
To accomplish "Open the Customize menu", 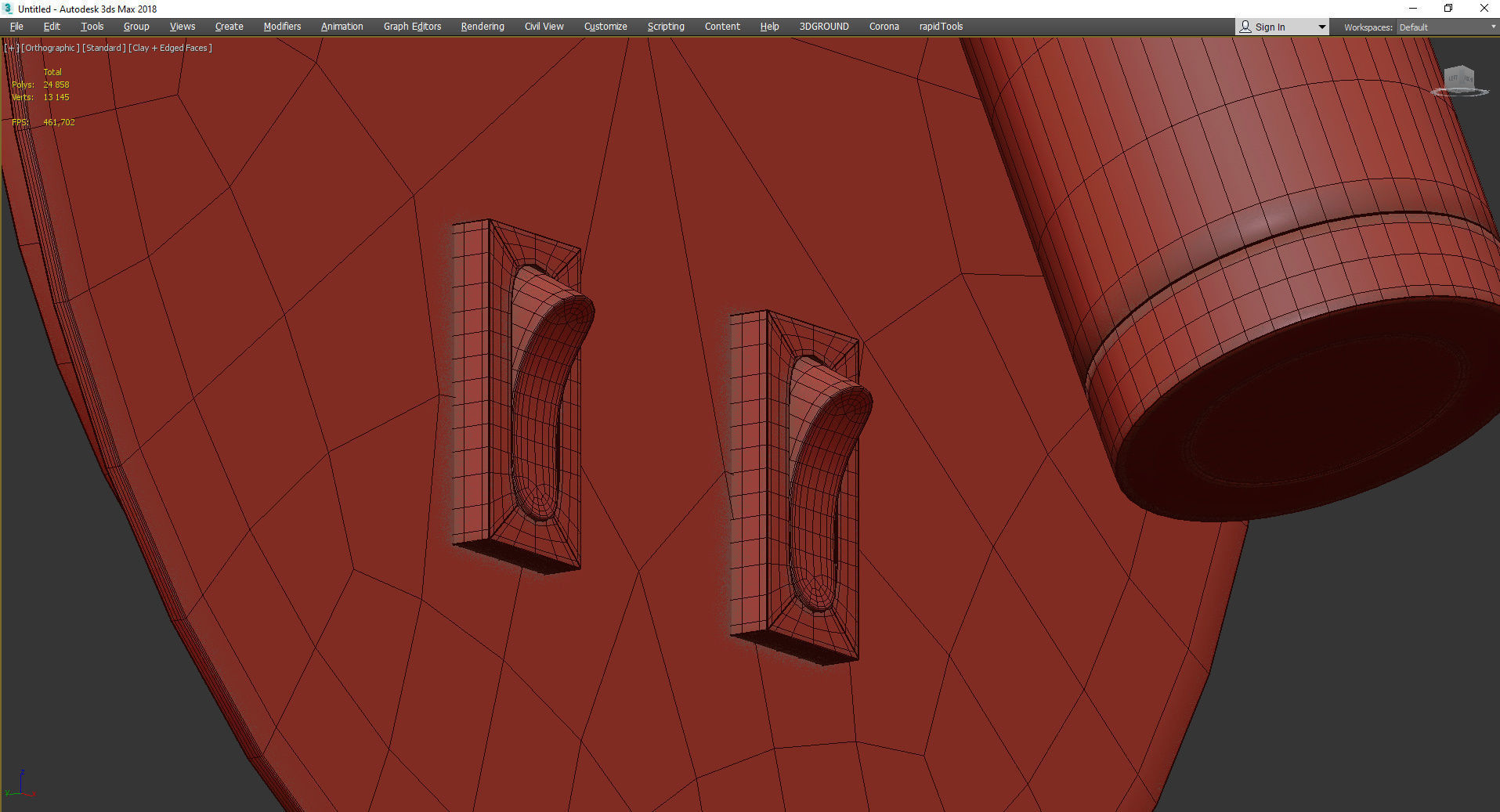I will click(605, 27).
